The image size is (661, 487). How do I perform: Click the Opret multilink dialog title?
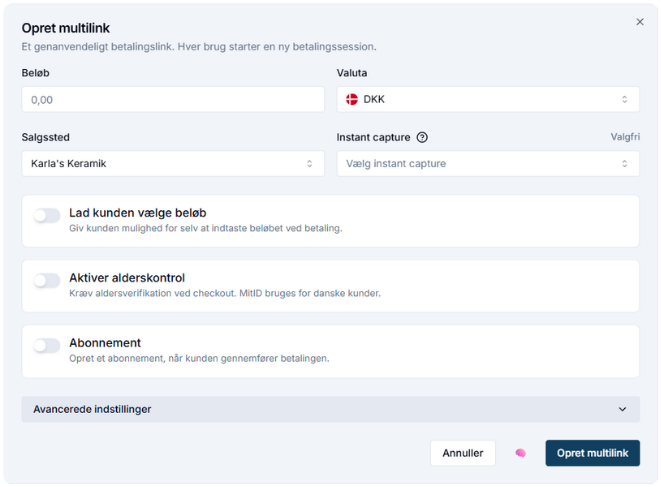tap(66, 28)
